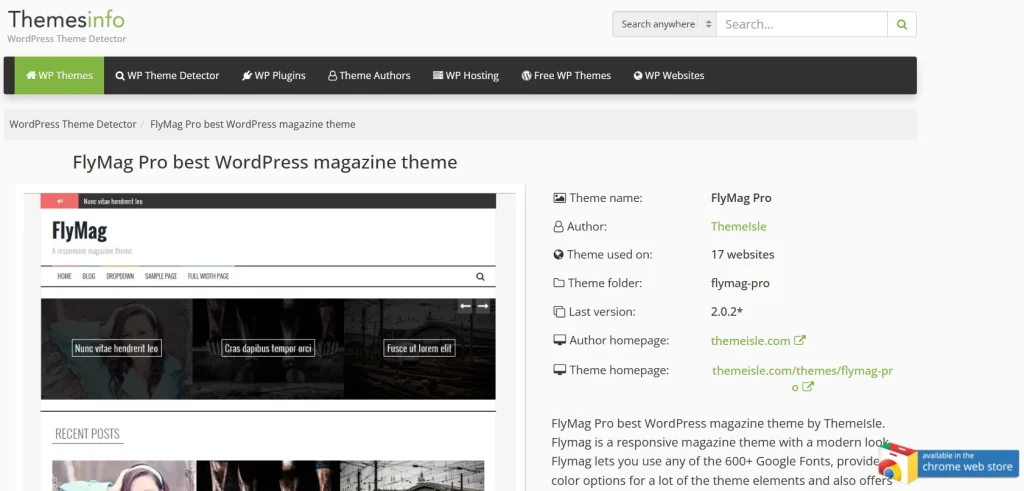The height and width of the screenshot is (491, 1024).
Task: Click the FlyMag Pro page heading
Action: pos(264,162)
